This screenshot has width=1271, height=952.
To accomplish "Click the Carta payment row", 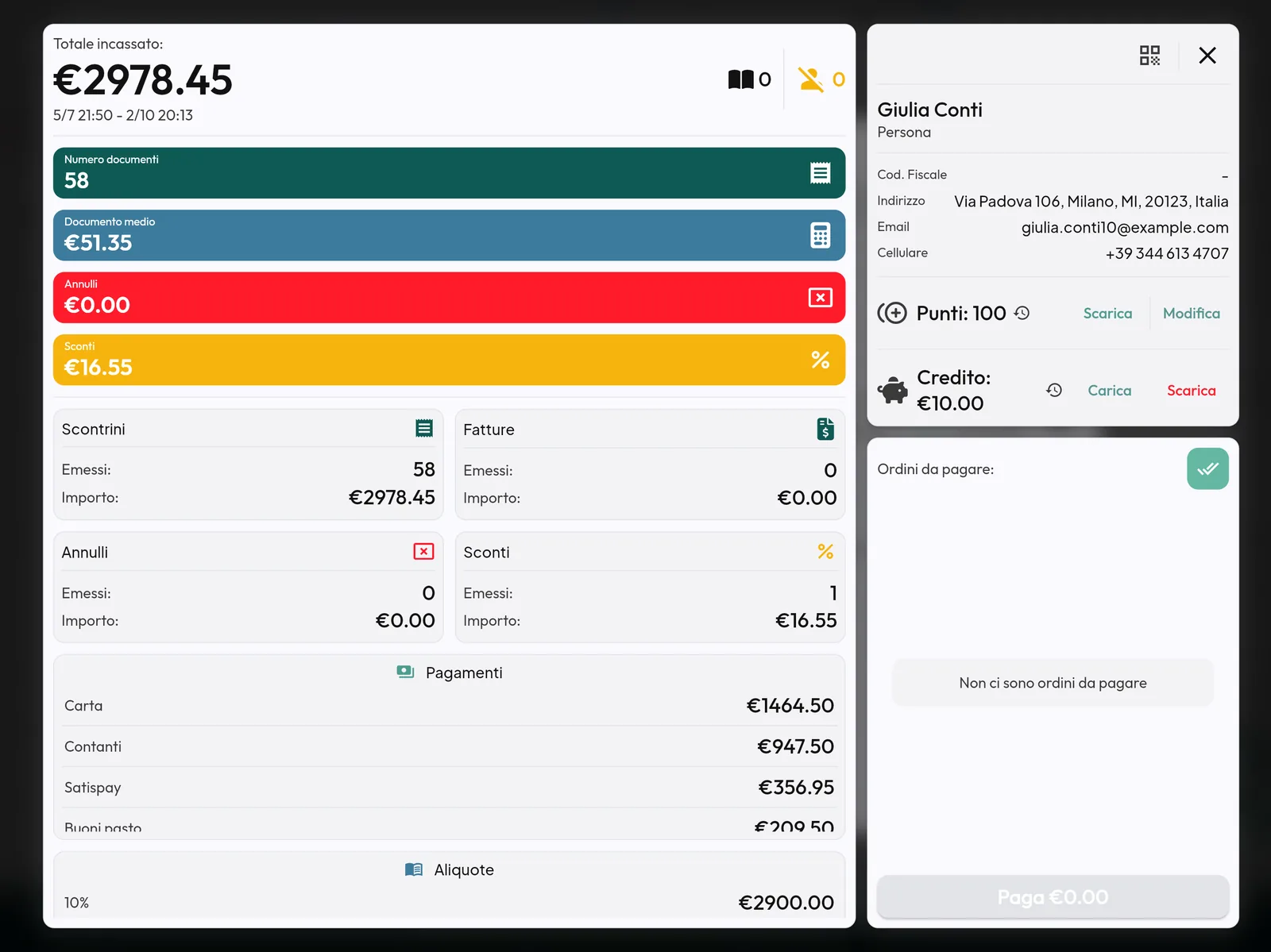I will coord(450,705).
